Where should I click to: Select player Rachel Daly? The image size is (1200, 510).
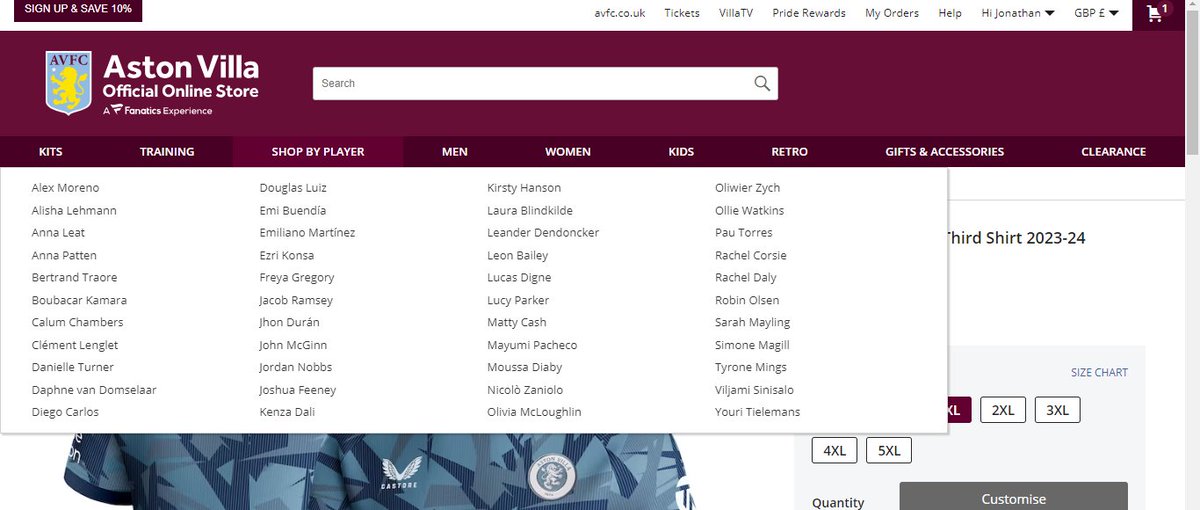click(x=746, y=277)
